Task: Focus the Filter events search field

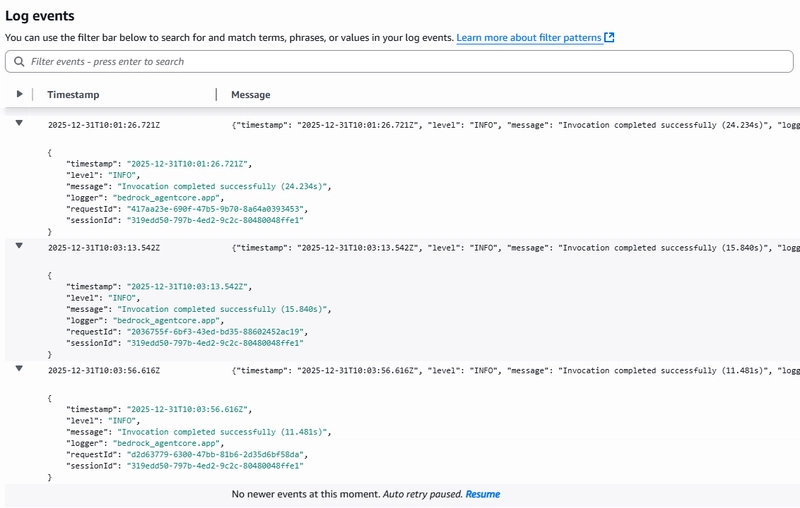Action: tap(400, 62)
